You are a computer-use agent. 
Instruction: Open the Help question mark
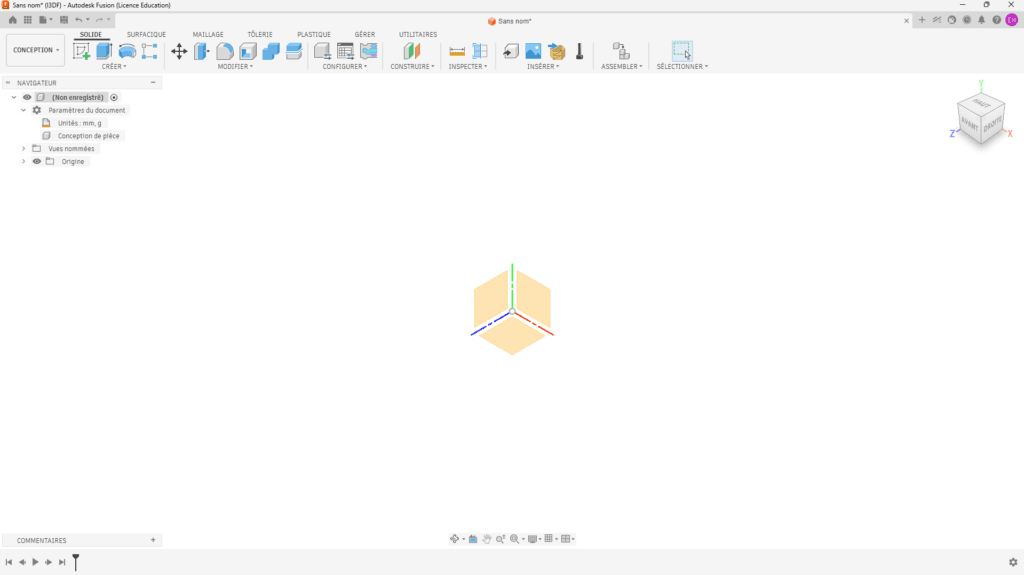pos(997,20)
